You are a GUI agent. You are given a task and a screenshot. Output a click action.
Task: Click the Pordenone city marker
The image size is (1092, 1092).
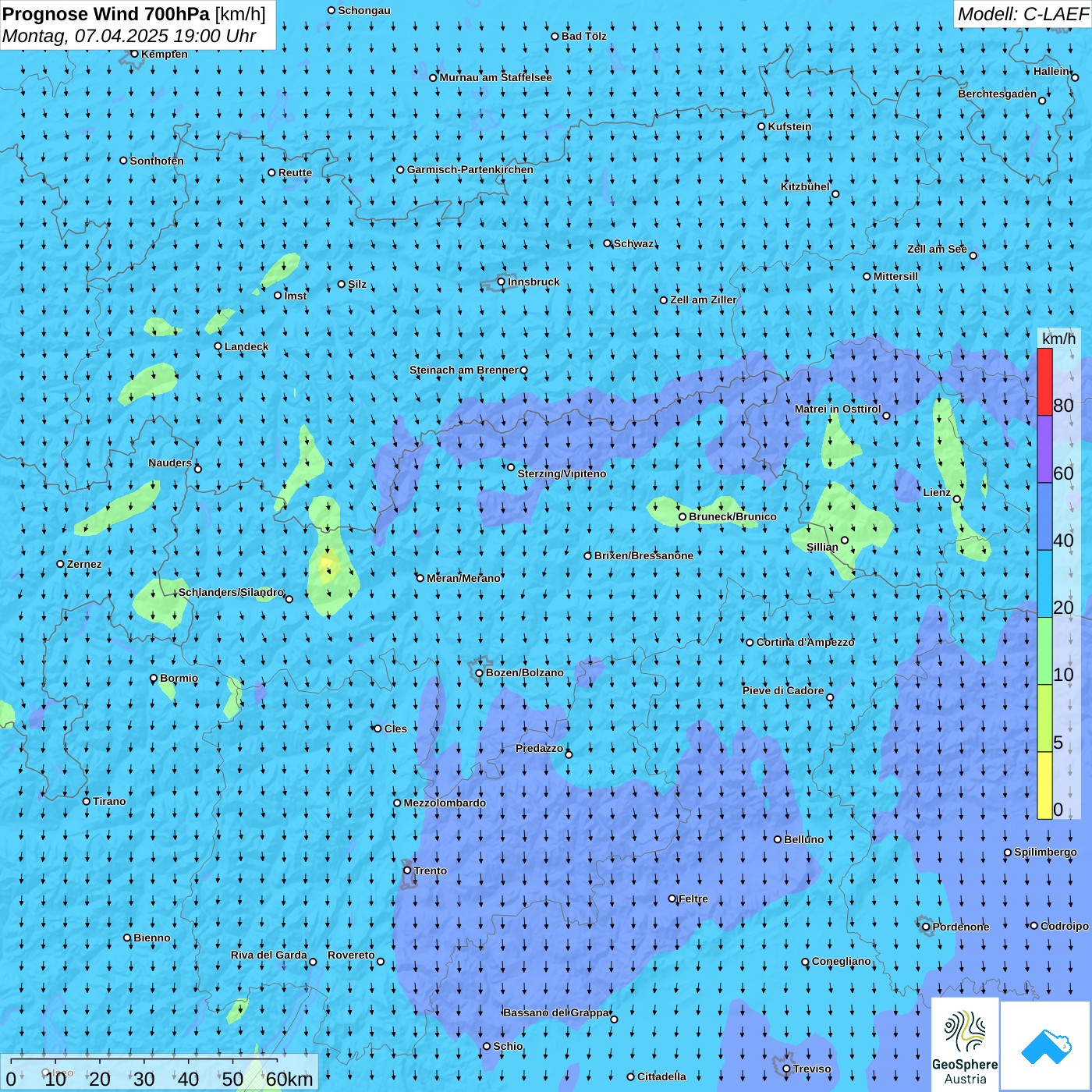(x=926, y=927)
